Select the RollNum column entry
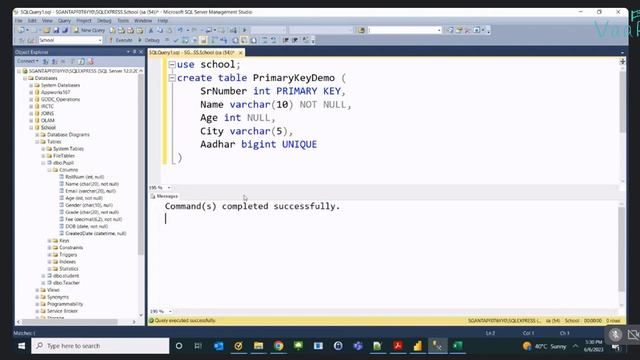The image size is (640, 360). point(84,177)
